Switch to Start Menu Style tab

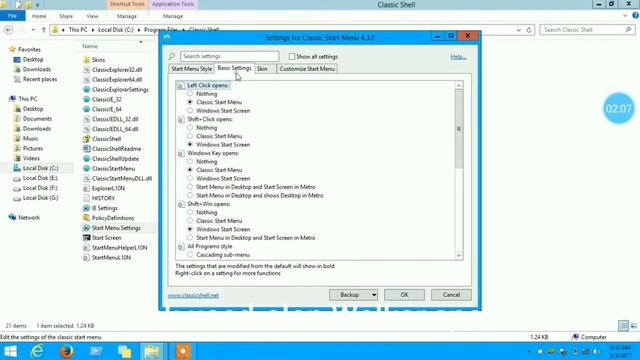191,69
